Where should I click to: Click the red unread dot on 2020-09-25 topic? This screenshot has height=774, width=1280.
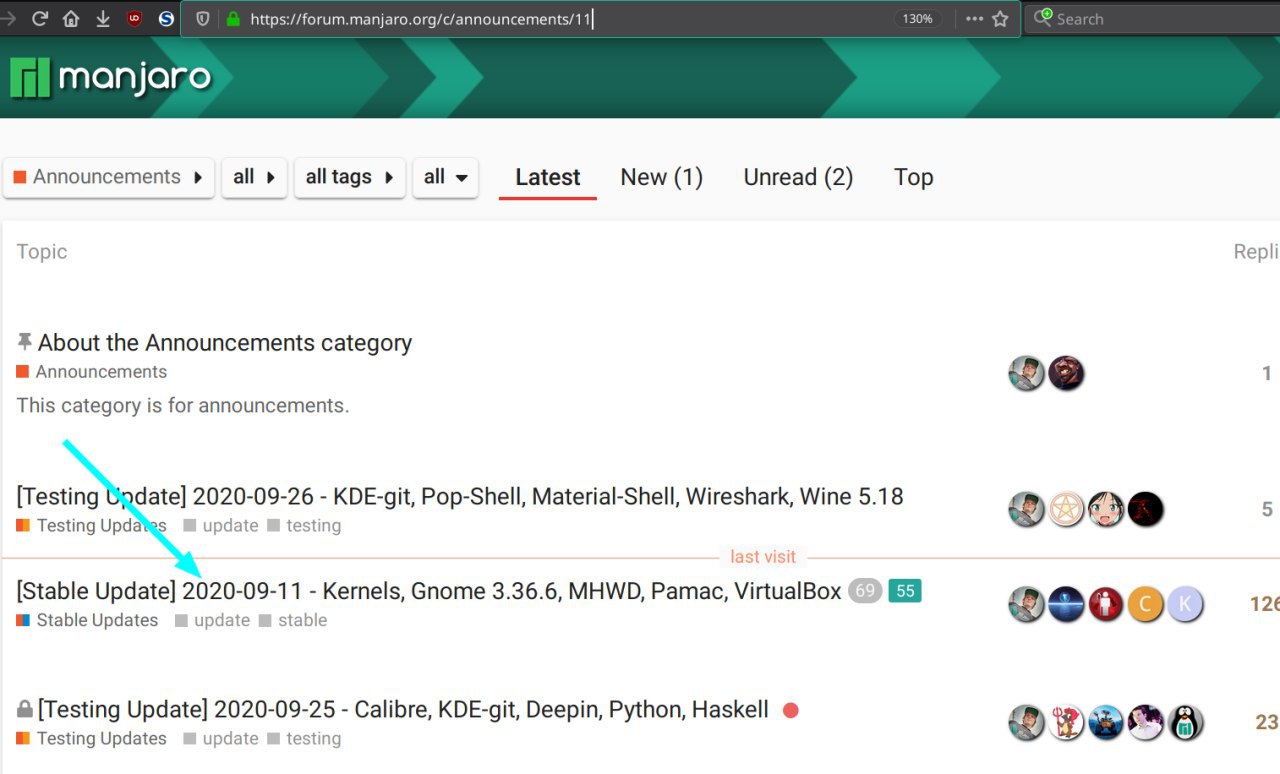[x=791, y=711]
